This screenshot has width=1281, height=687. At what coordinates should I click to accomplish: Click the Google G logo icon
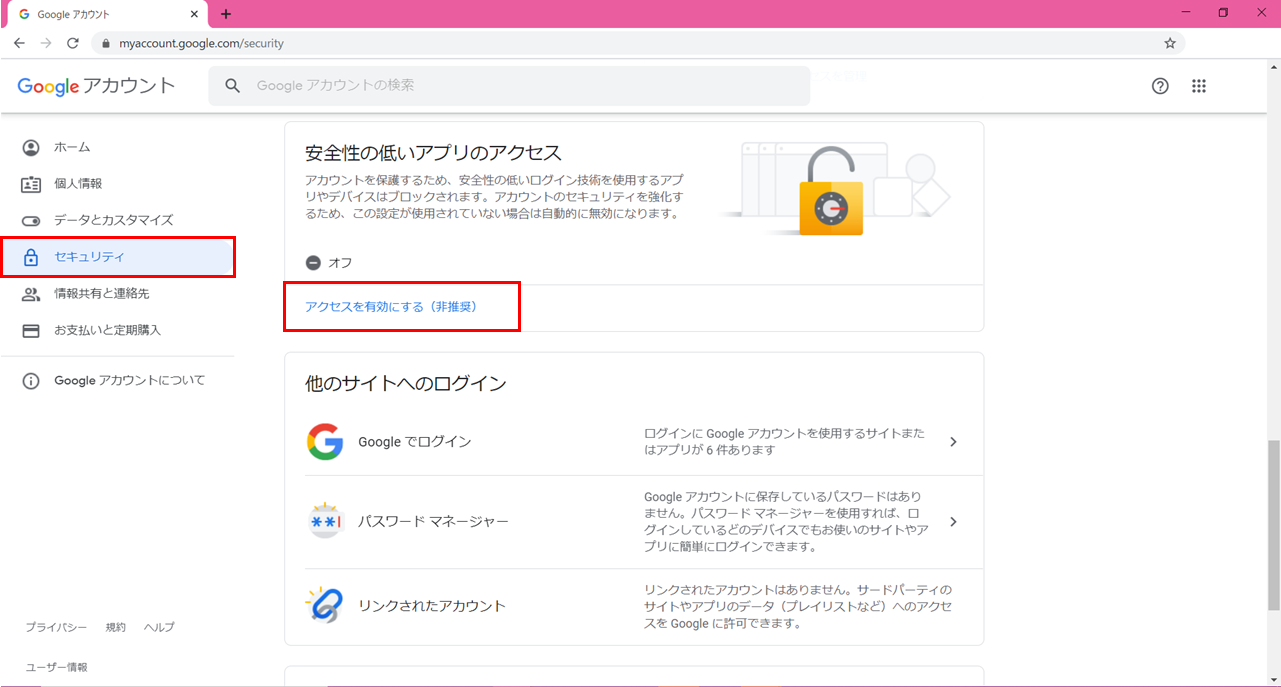(325, 442)
